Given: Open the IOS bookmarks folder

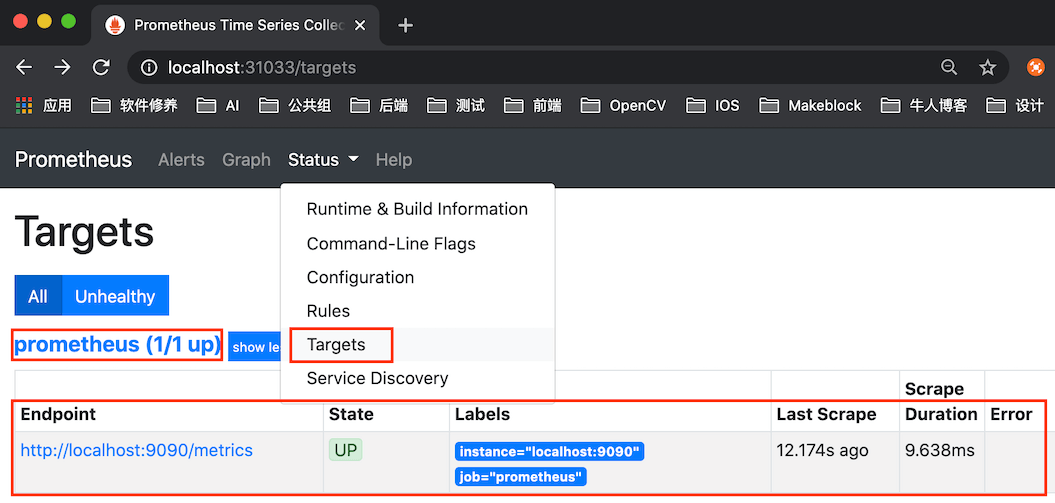Looking at the screenshot, I should [713, 106].
